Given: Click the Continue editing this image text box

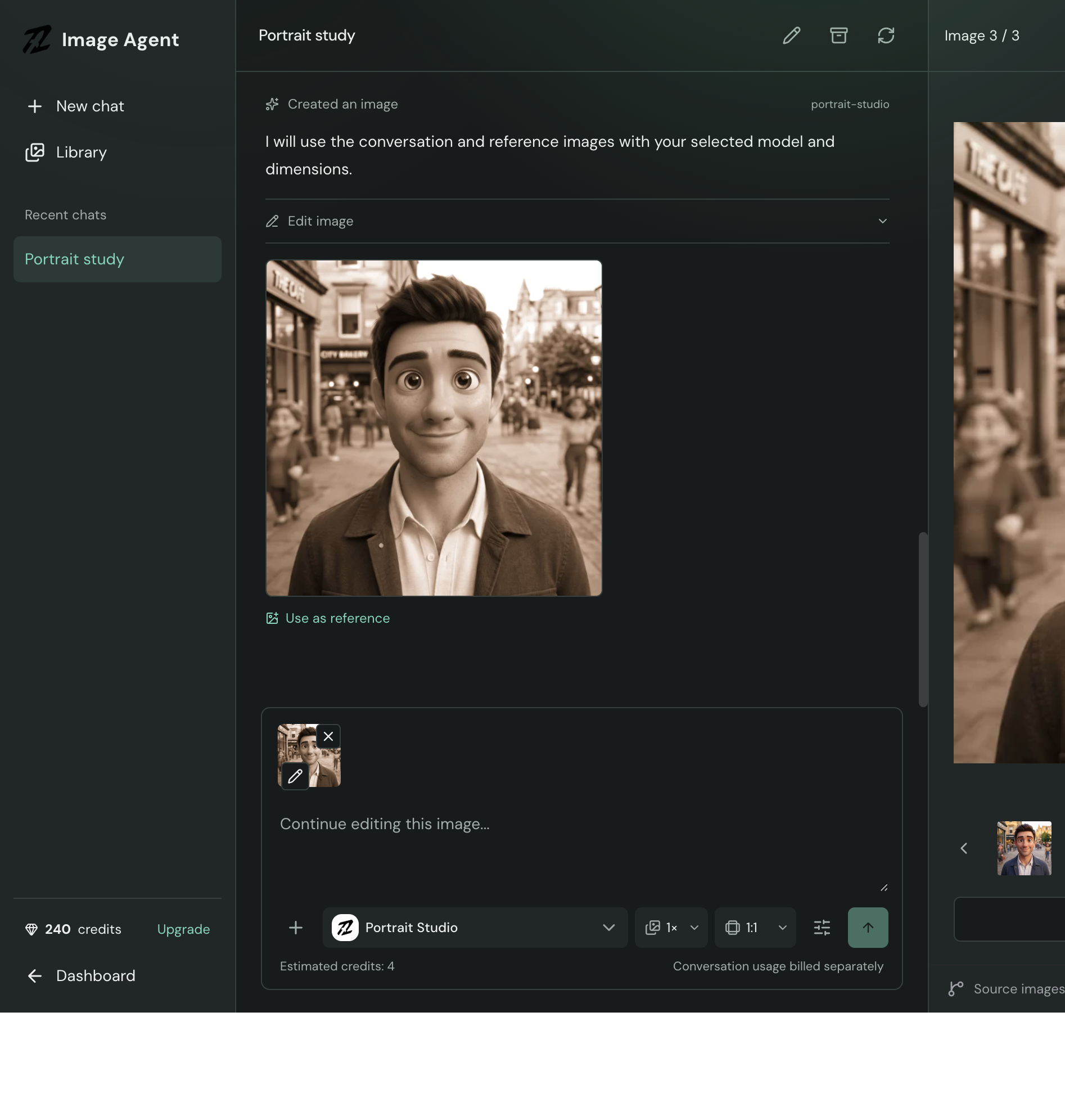Looking at the screenshot, I should [x=582, y=849].
